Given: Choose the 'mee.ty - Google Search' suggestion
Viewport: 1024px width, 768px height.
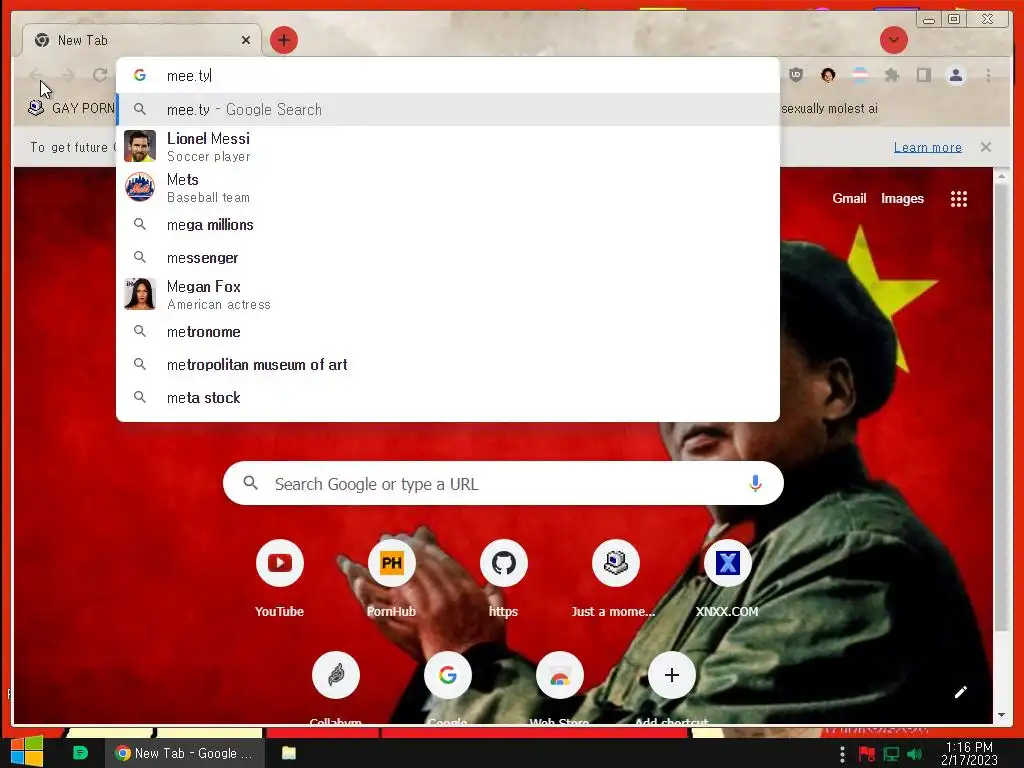Looking at the screenshot, I should click(448, 109).
